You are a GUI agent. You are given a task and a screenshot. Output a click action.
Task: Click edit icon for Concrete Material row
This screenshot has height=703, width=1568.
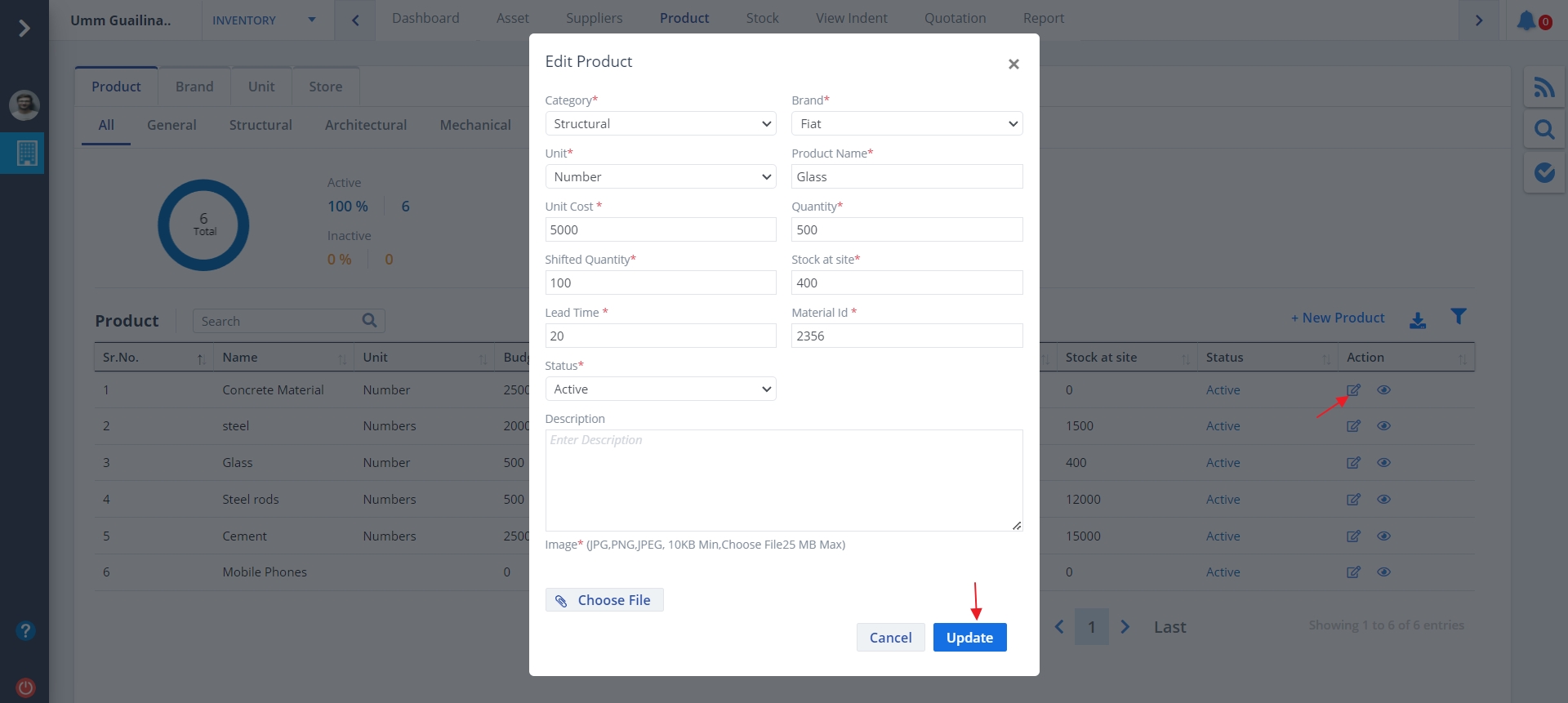pos(1353,390)
